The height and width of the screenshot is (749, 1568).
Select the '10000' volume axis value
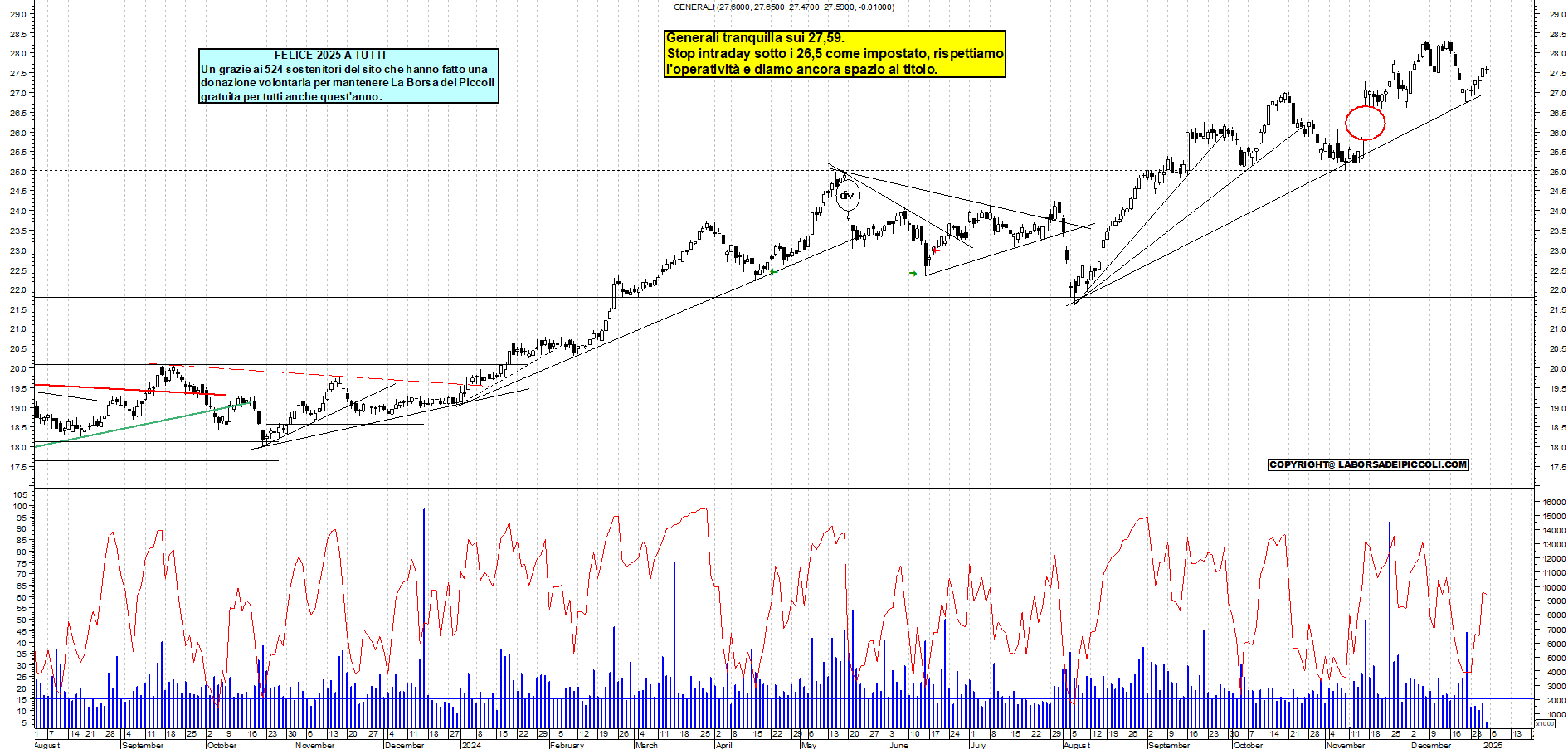pos(1554,587)
